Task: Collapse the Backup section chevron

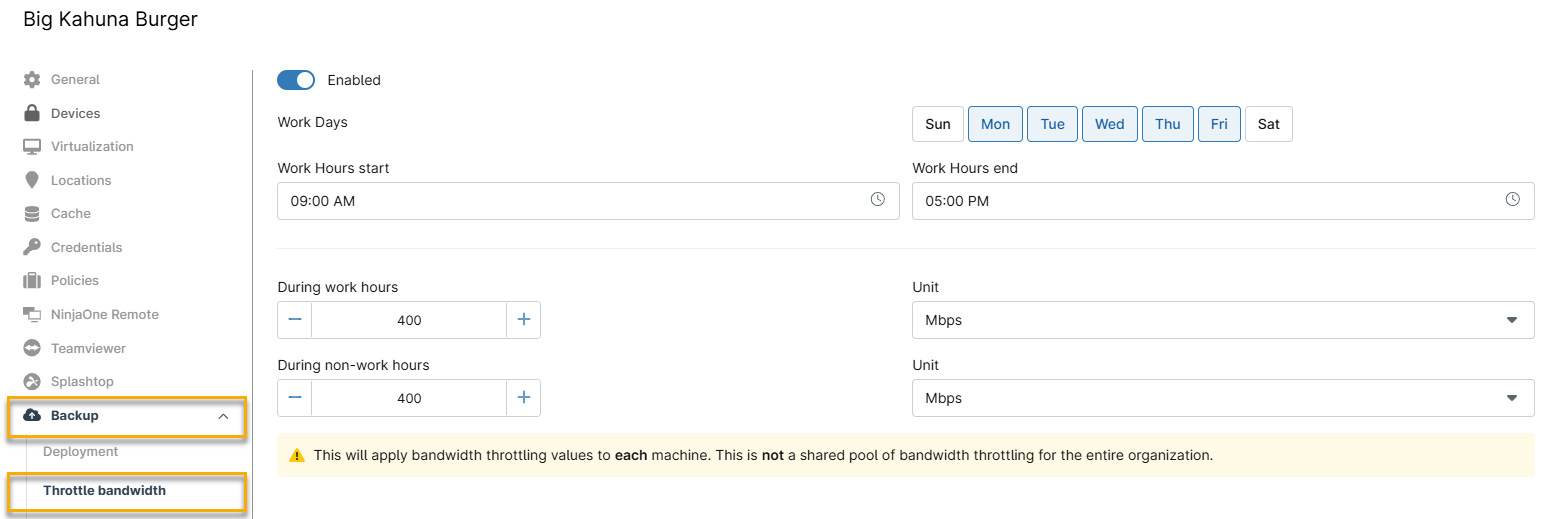Action: tap(223, 416)
